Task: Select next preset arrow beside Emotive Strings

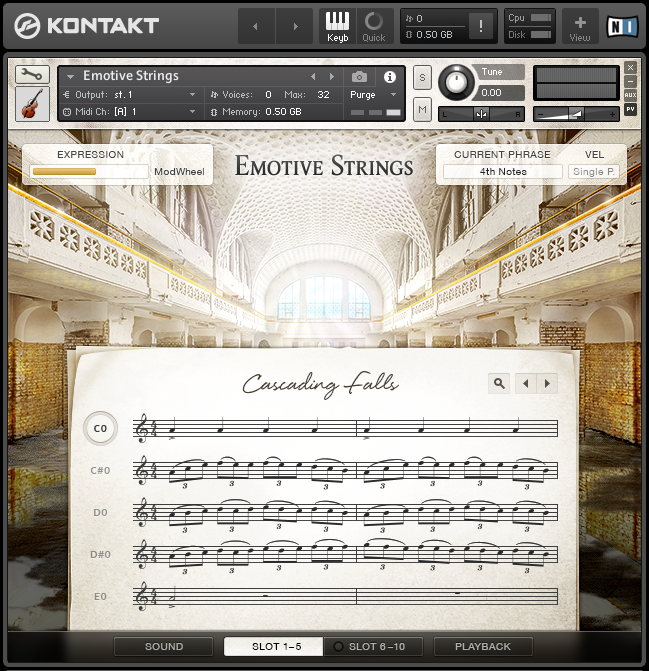Action: coord(332,77)
